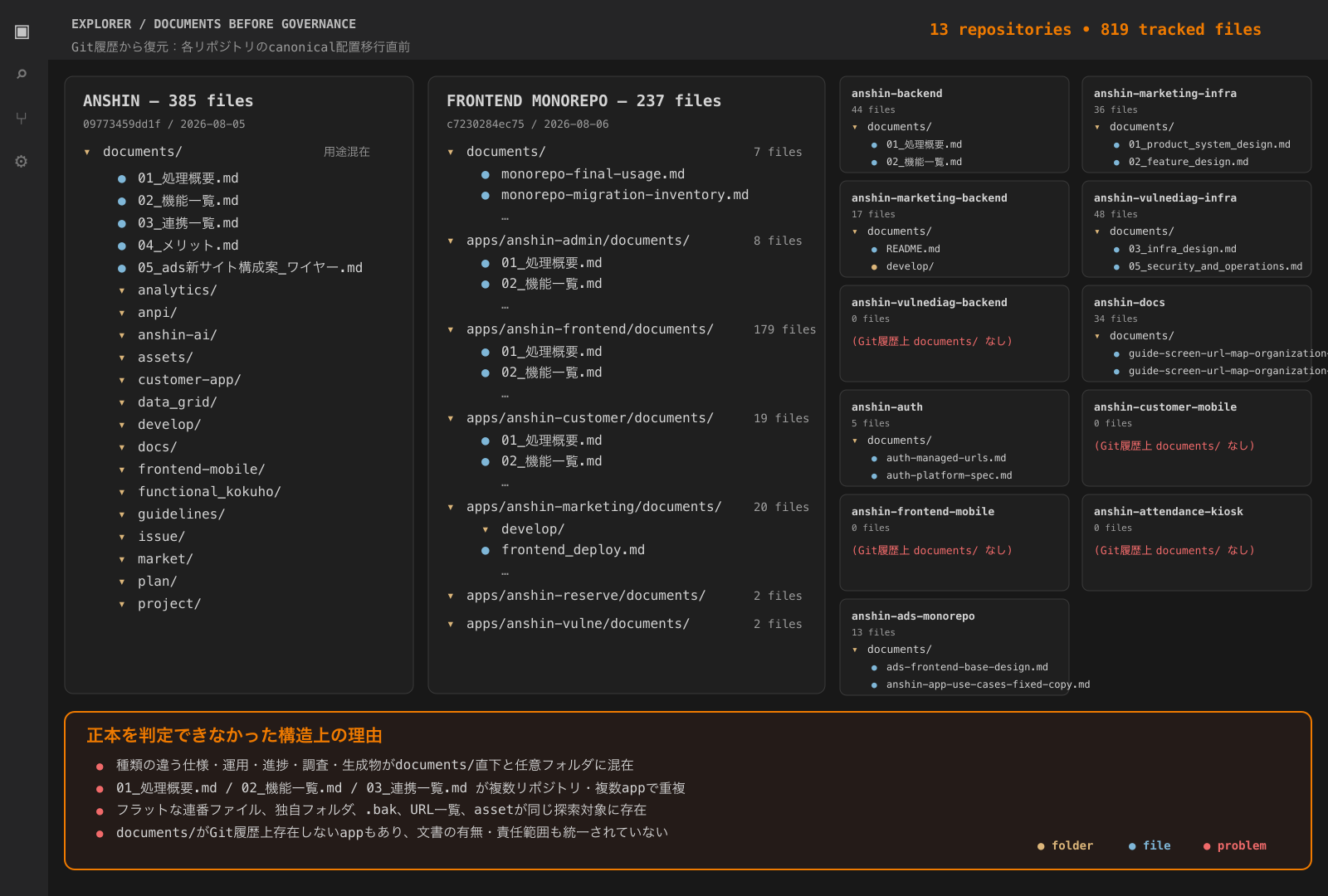Expand the guidelines/ folder
1328x896 pixels.
pos(122,514)
